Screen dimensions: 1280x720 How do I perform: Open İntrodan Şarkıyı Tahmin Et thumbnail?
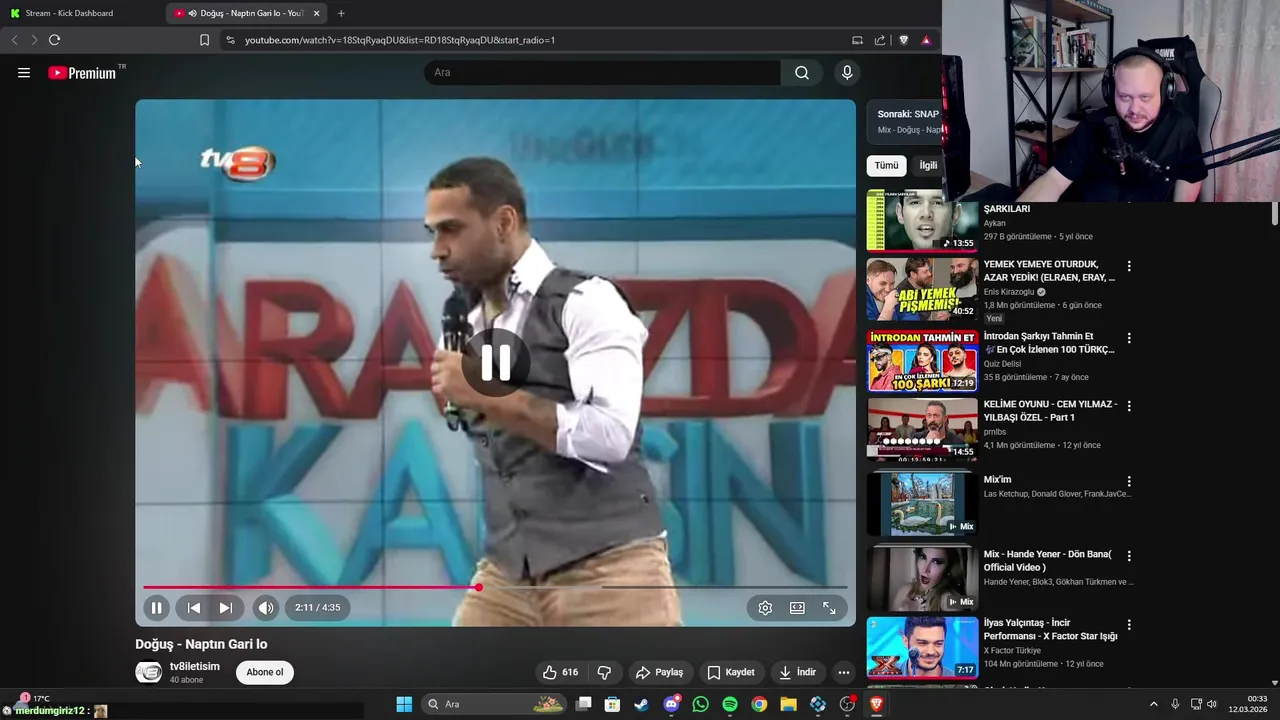tap(922, 361)
